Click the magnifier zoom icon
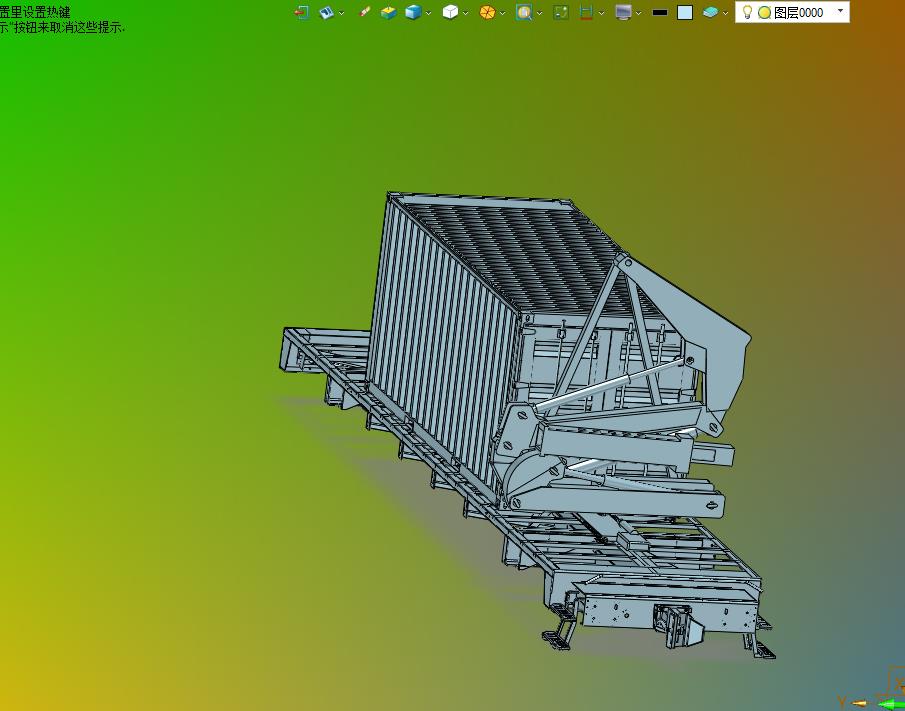 click(x=524, y=12)
